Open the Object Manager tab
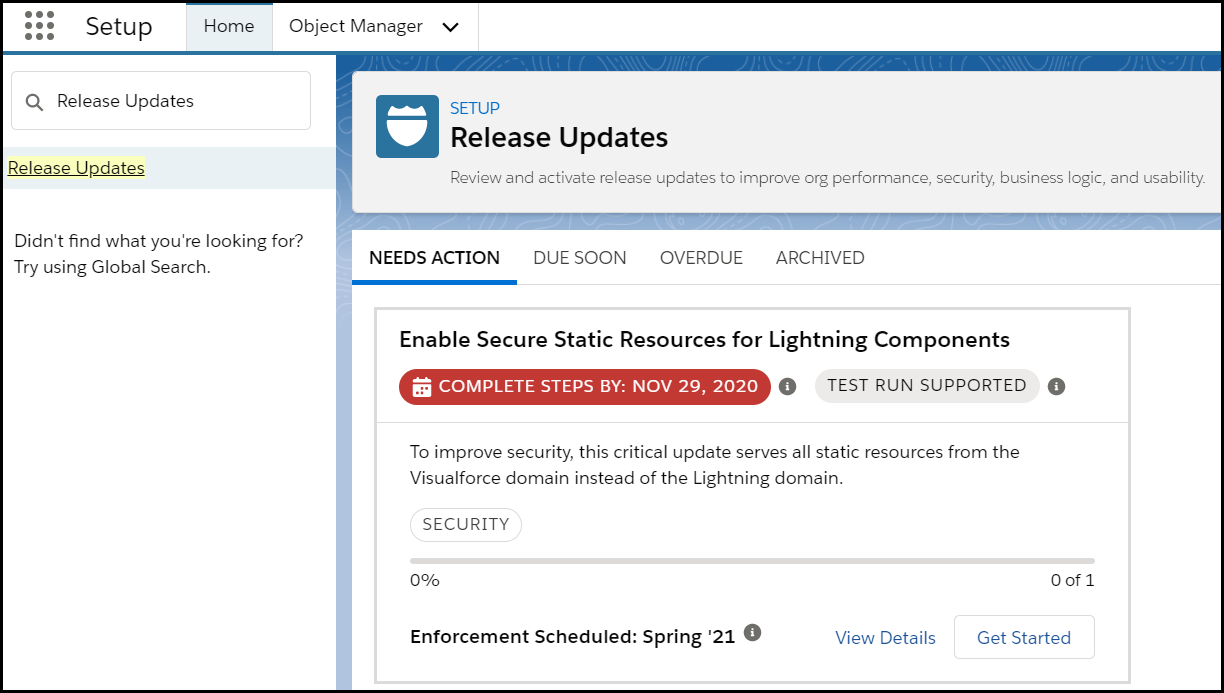The image size is (1224, 693). (356, 27)
